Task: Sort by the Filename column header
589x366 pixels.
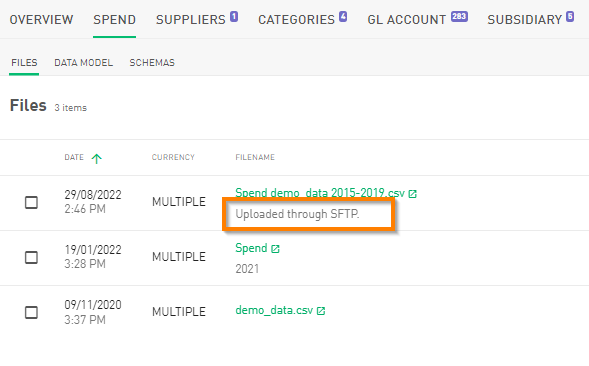Action: (x=255, y=157)
